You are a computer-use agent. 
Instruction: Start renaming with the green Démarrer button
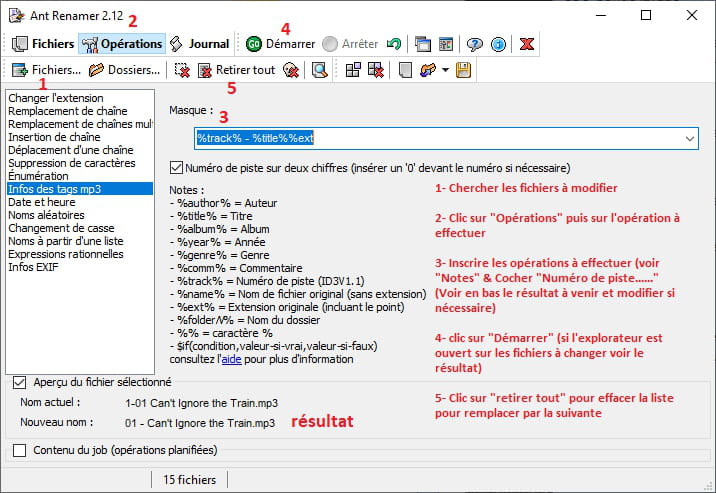tap(280, 44)
